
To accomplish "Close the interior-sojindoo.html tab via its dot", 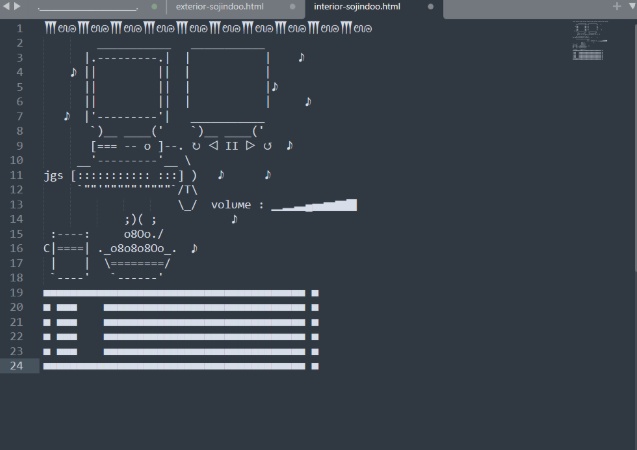I will [431, 7].
